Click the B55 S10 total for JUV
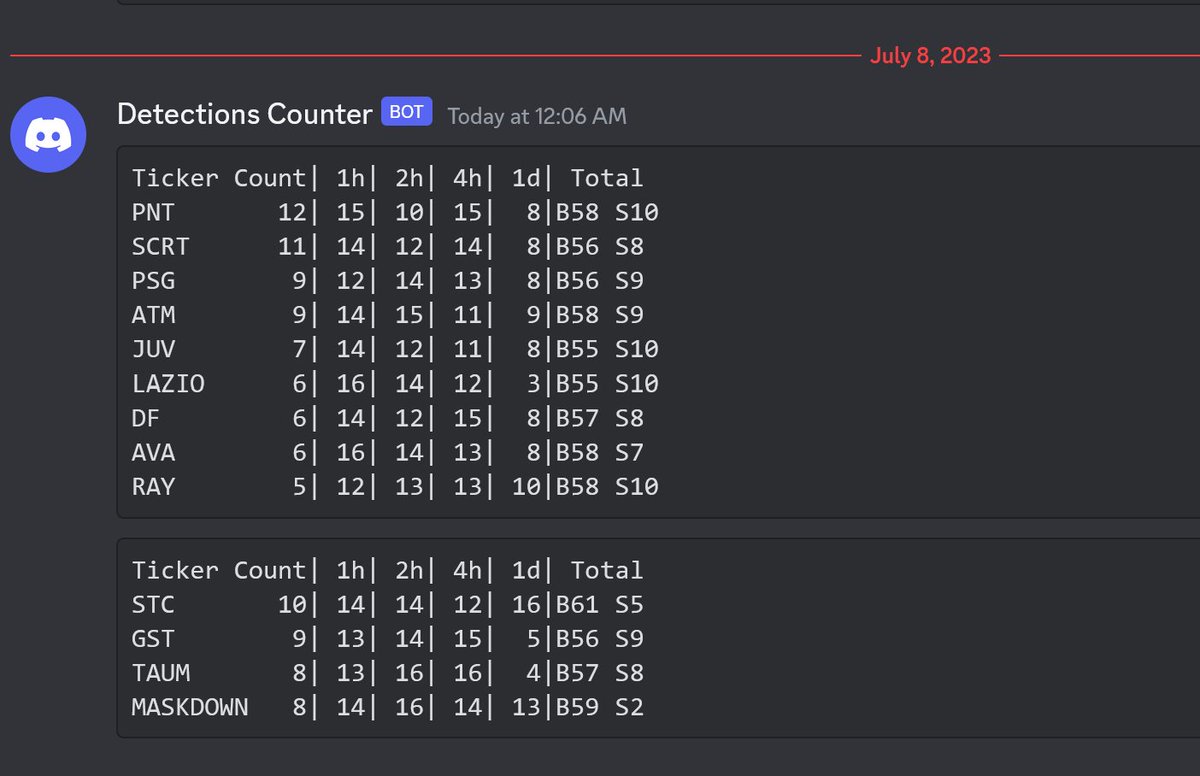The height and width of the screenshot is (776, 1200). click(x=607, y=349)
